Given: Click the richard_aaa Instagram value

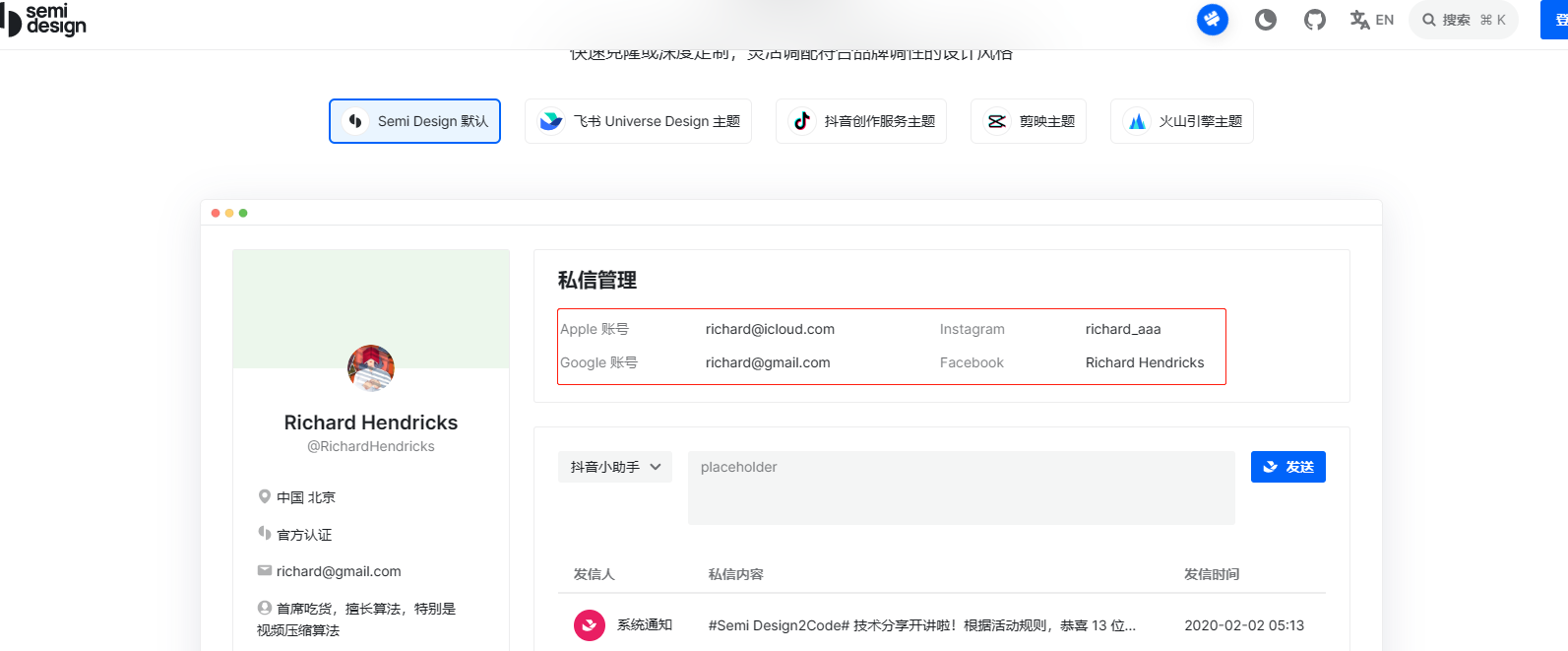Looking at the screenshot, I should (x=1123, y=329).
